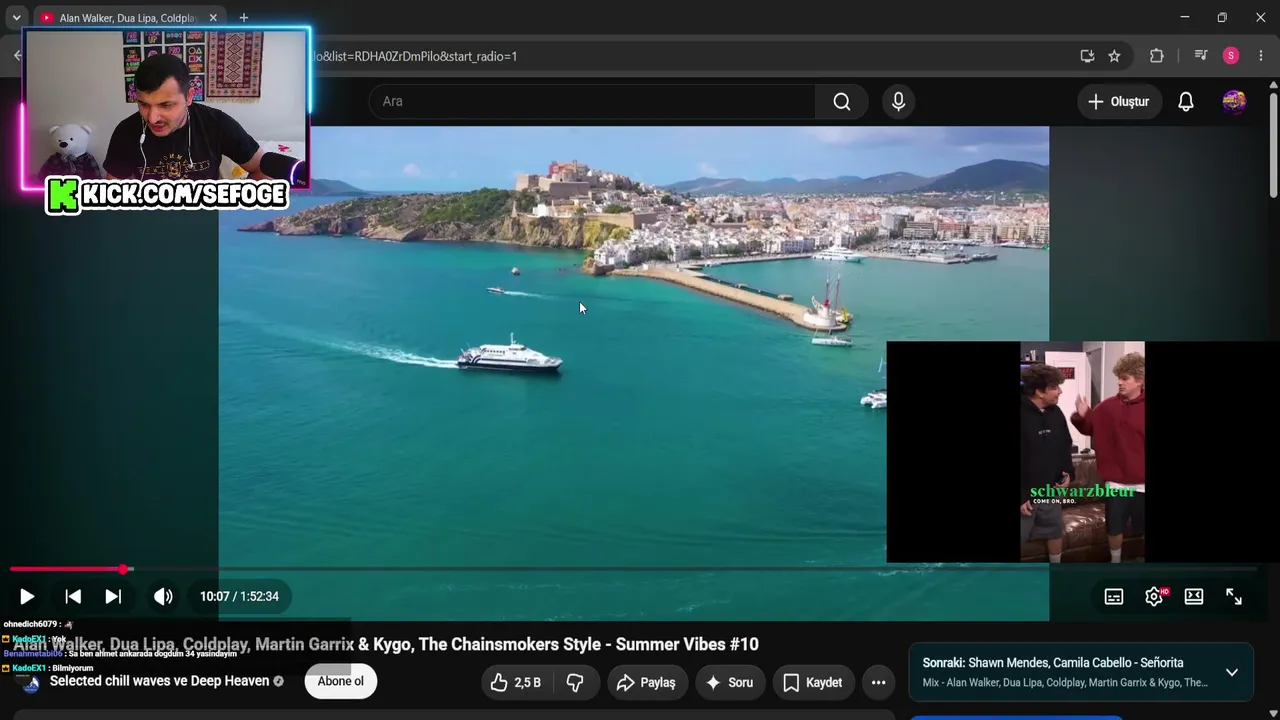
Task: Click the page vertical scrollbar
Action: click(x=1273, y=145)
